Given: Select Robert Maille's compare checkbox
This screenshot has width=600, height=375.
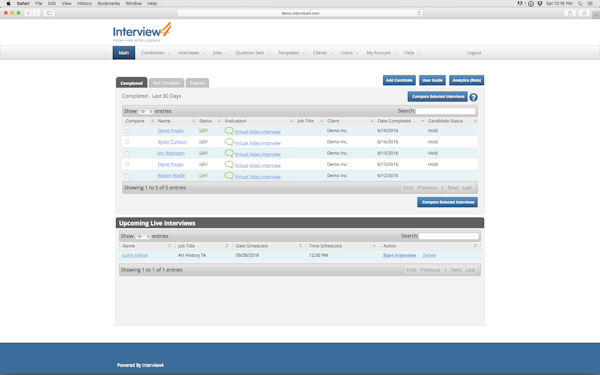Looking at the screenshot, I should point(127,176).
